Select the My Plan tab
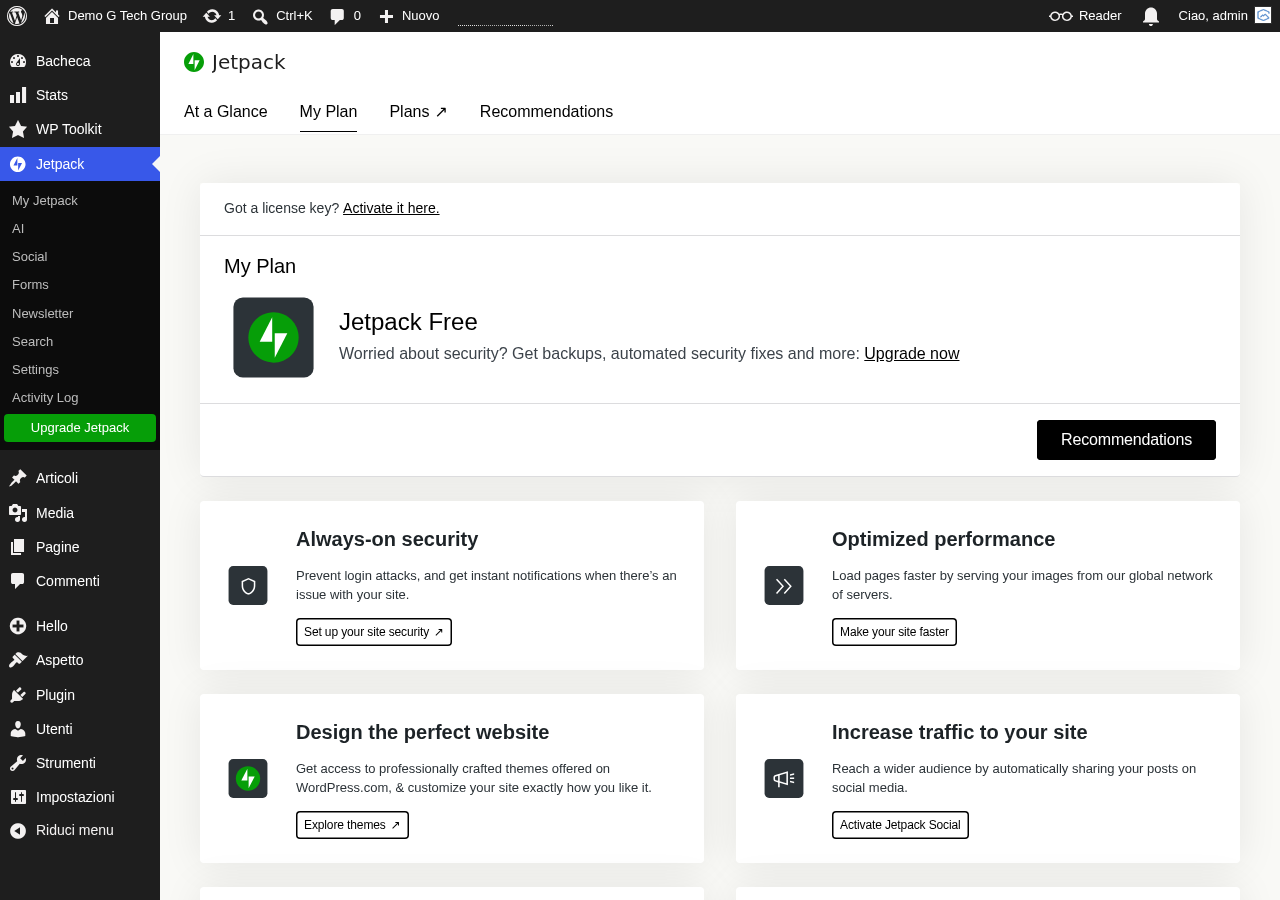This screenshot has width=1280, height=900. (x=328, y=112)
